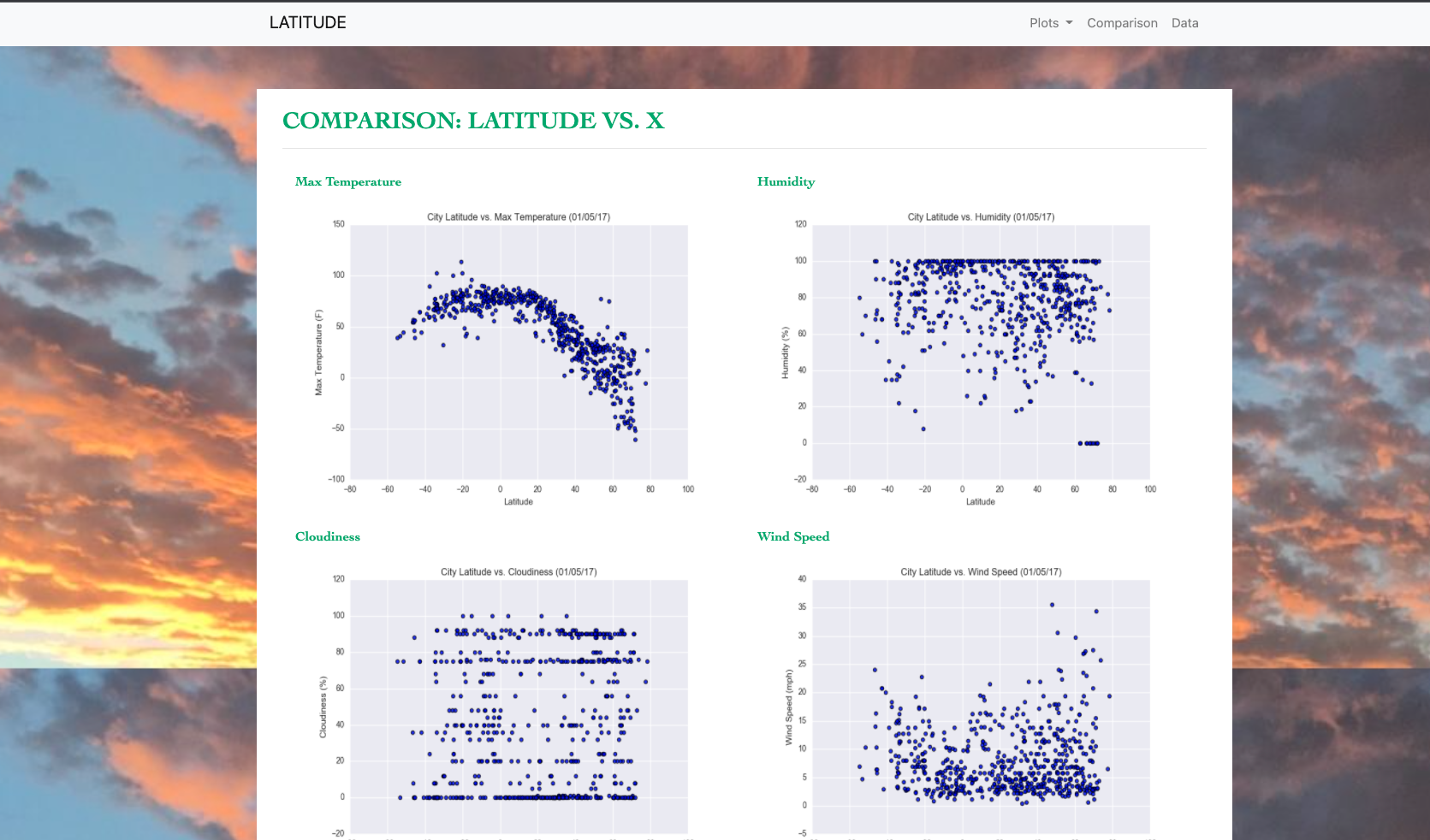Open the Data page from the navbar
Screen dimensions: 1430x840
1185,23
